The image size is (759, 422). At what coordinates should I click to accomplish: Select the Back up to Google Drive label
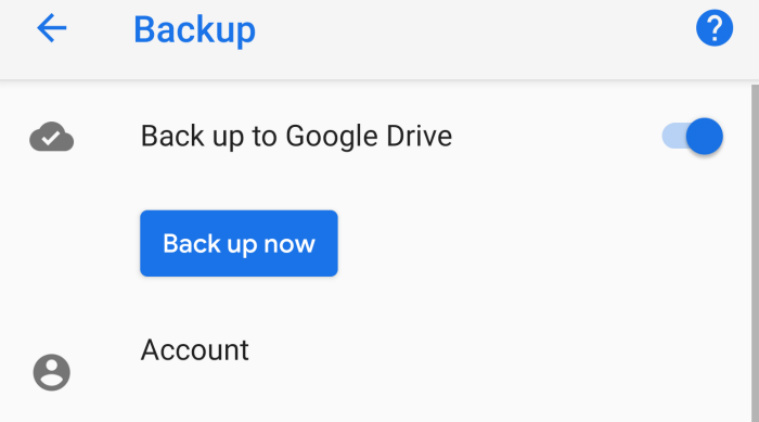pos(296,136)
